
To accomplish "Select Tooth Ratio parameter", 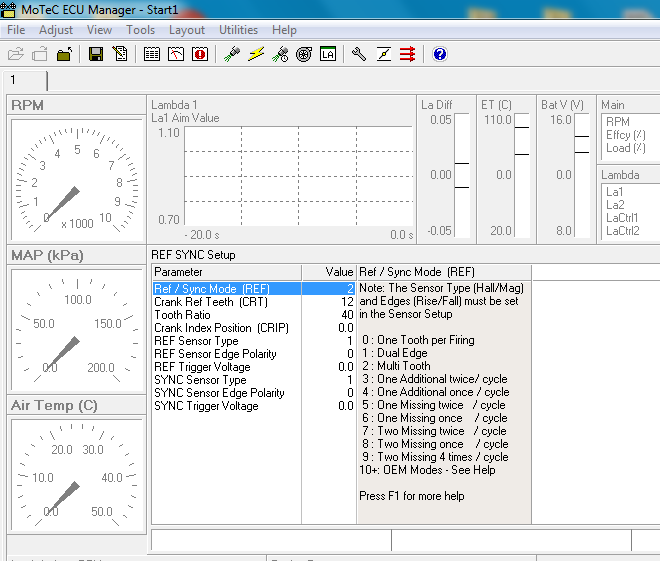I will [x=182, y=315].
